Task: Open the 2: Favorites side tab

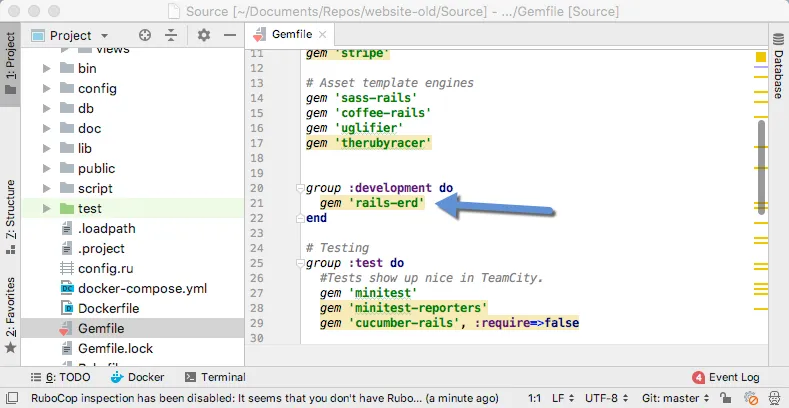Action: (11, 315)
